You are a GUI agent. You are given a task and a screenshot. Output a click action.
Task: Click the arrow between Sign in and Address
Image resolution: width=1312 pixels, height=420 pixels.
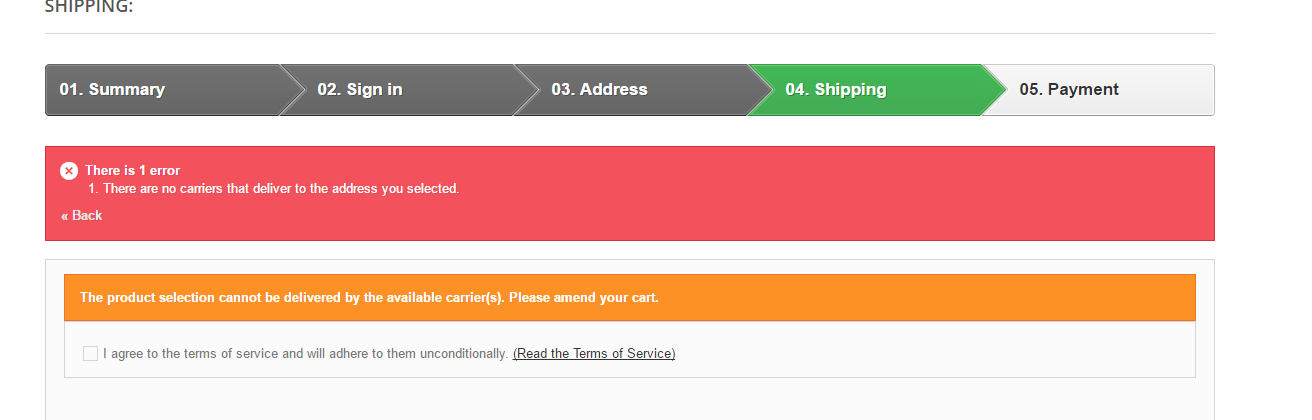[527, 90]
